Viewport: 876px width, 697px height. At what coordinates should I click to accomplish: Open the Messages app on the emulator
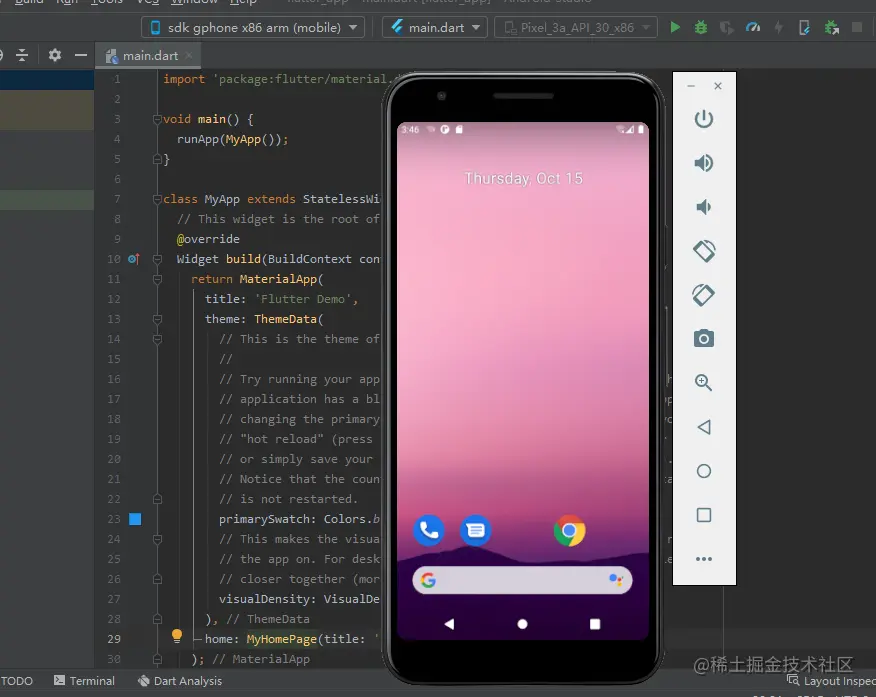pos(476,531)
